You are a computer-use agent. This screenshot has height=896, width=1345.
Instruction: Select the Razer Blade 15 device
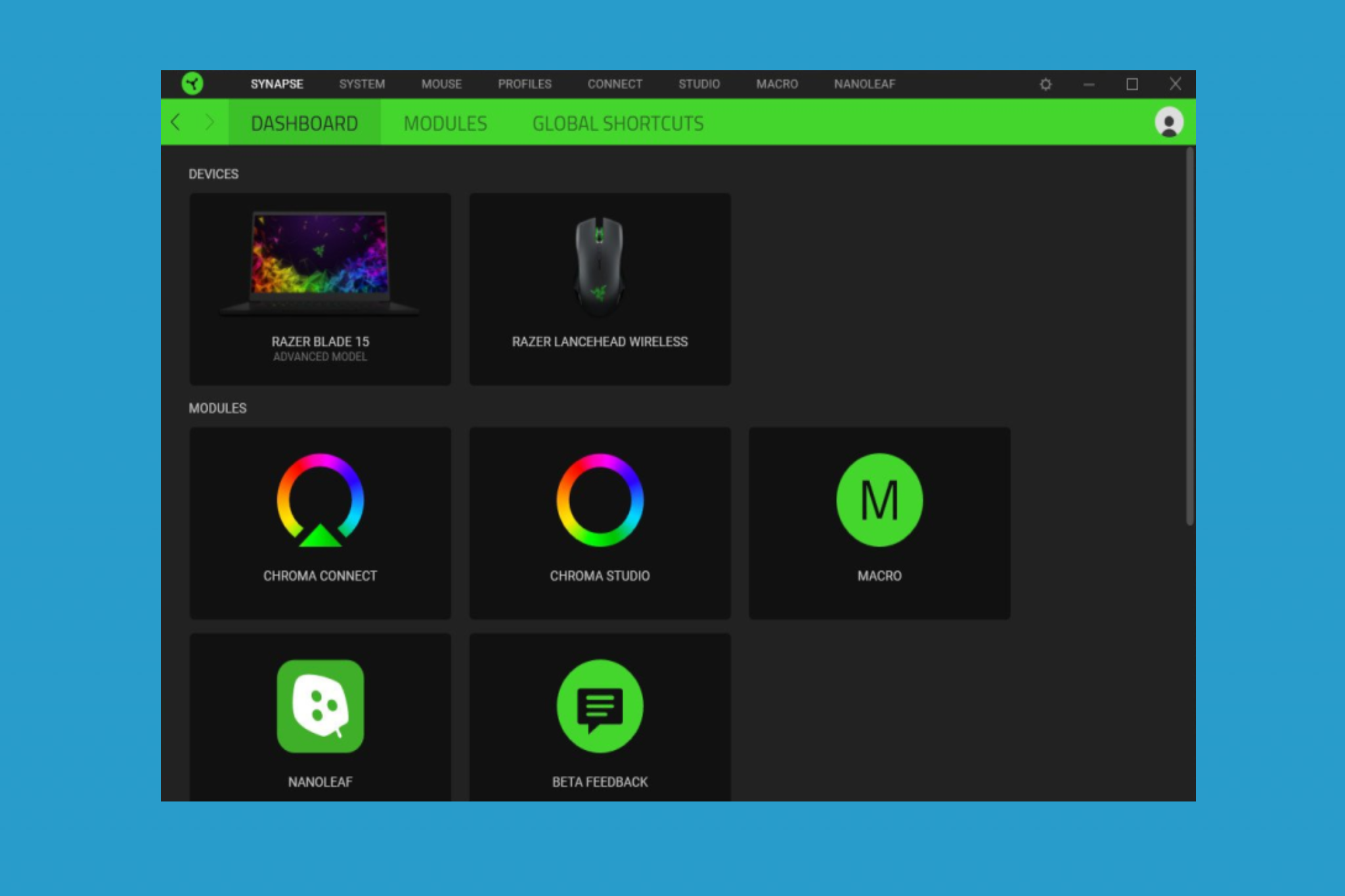click(x=320, y=289)
